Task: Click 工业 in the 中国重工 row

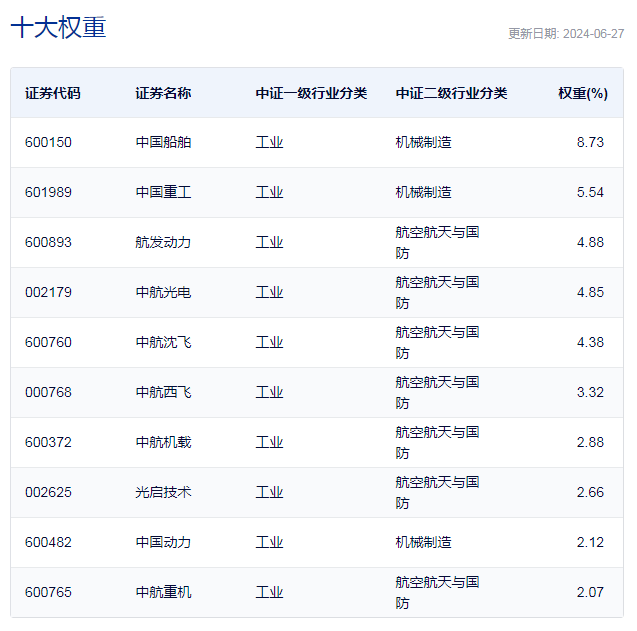Action: 269,192
